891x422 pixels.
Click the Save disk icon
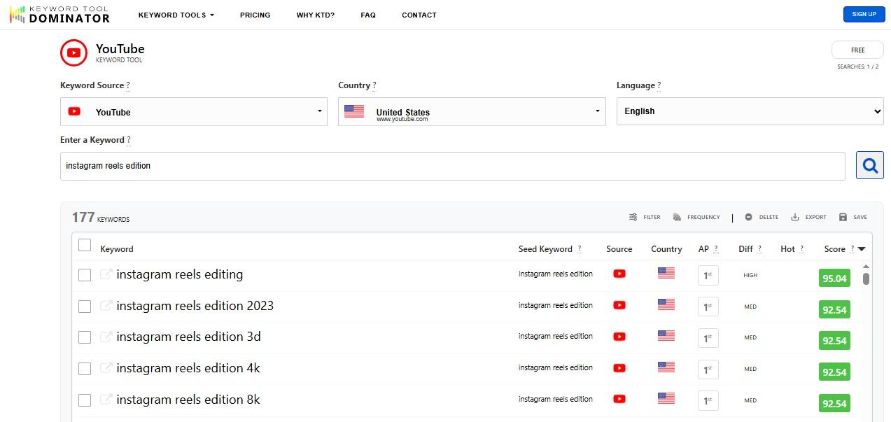coord(843,217)
